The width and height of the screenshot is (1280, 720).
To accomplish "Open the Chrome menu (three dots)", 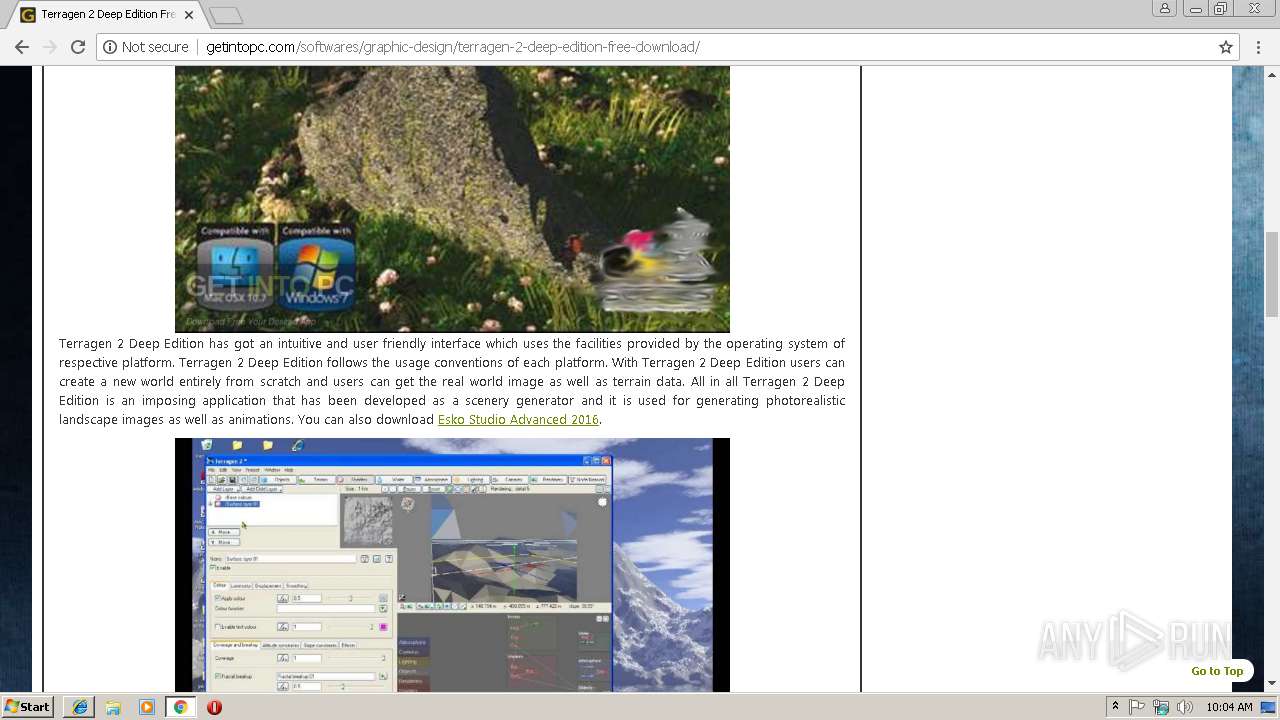I will [1259, 47].
